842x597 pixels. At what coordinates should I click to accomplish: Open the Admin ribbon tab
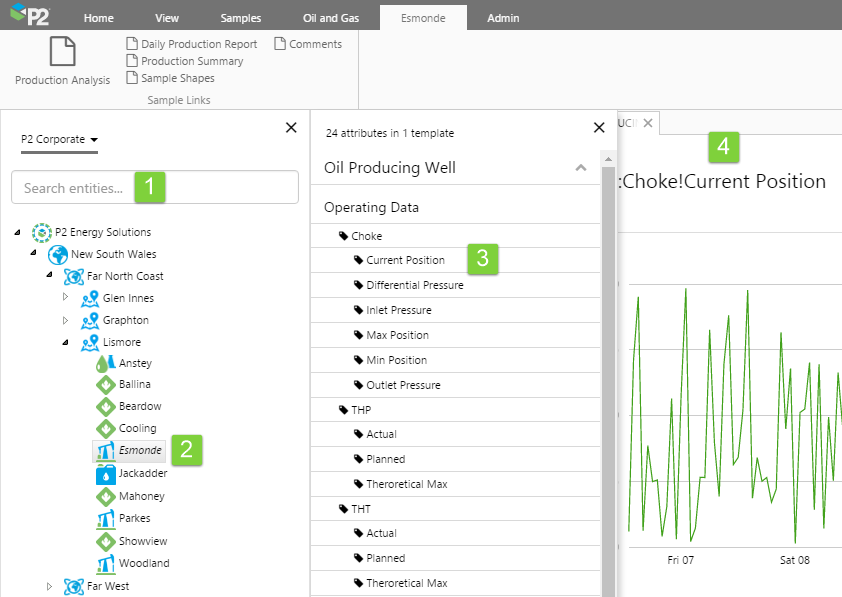click(504, 18)
